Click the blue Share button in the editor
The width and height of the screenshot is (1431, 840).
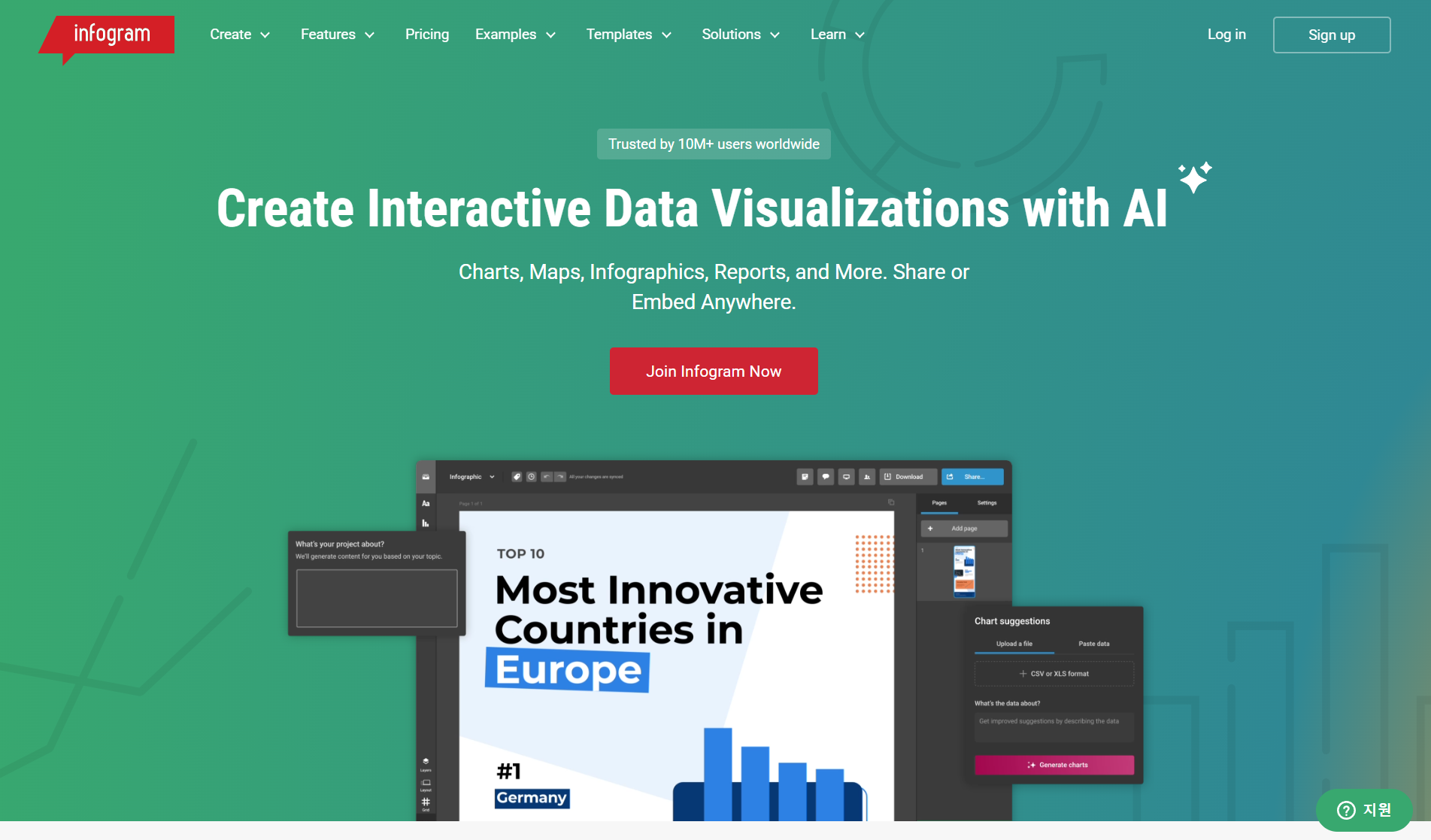[972, 477]
